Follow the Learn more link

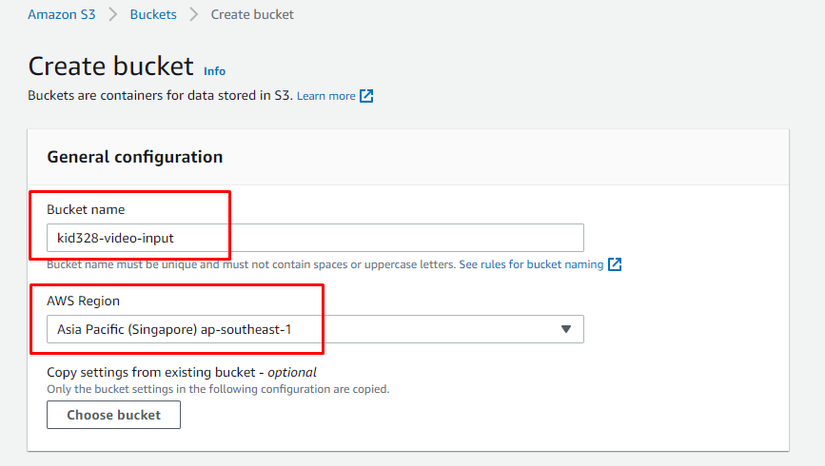pos(326,96)
